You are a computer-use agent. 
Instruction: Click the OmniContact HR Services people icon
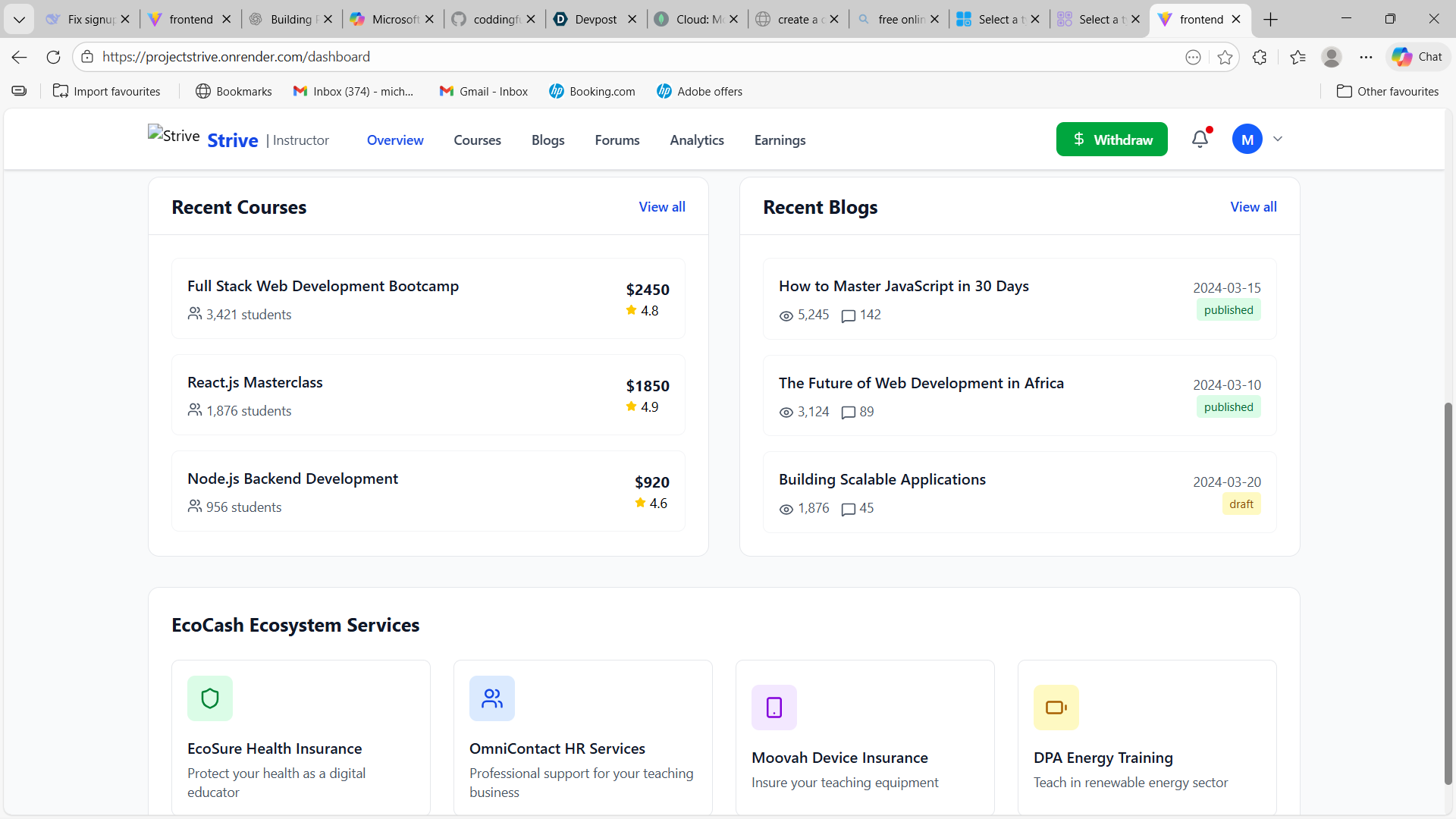point(492,698)
